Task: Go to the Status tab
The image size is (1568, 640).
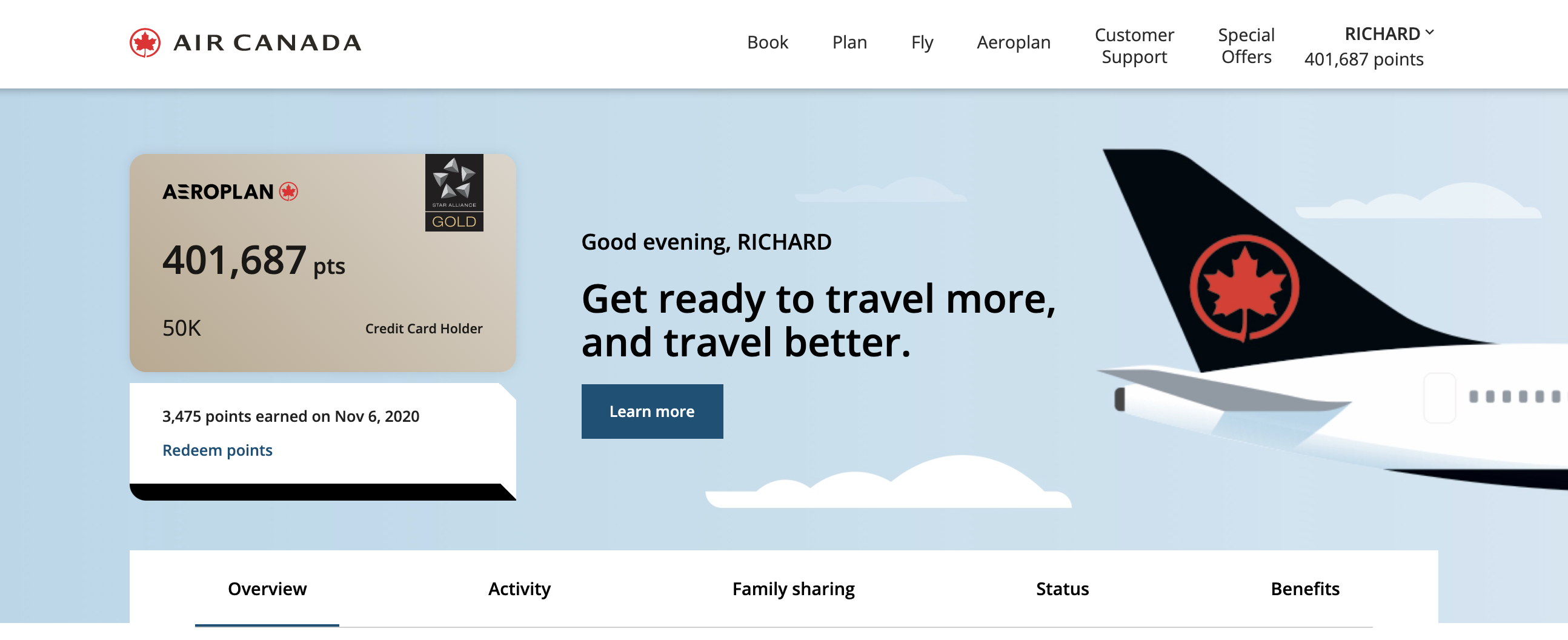Action: [1062, 589]
